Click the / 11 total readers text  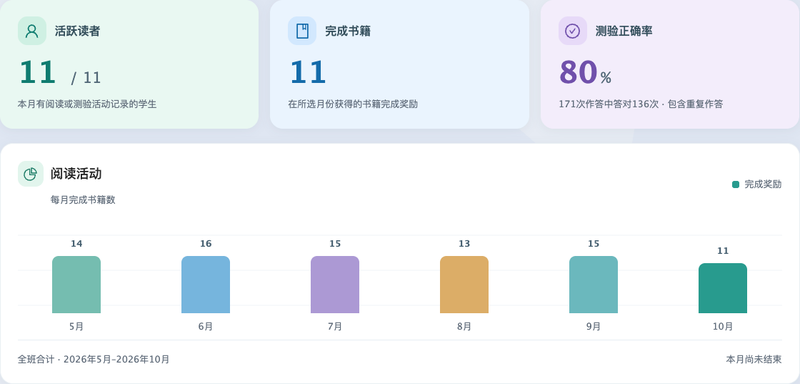point(86,78)
